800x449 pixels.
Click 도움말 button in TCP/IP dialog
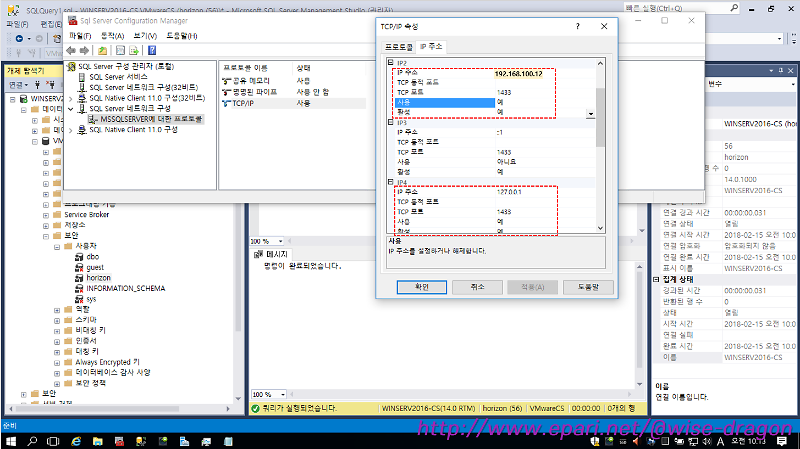(x=588, y=287)
